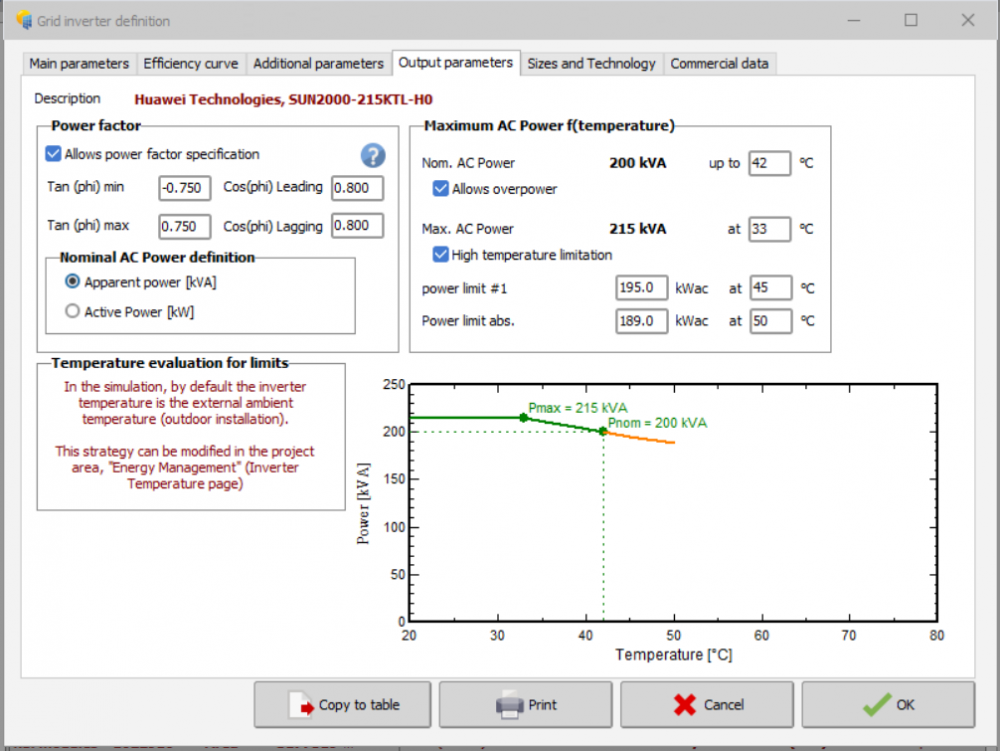
Task: Click the Pmax green marker on graph
Action: point(523,417)
